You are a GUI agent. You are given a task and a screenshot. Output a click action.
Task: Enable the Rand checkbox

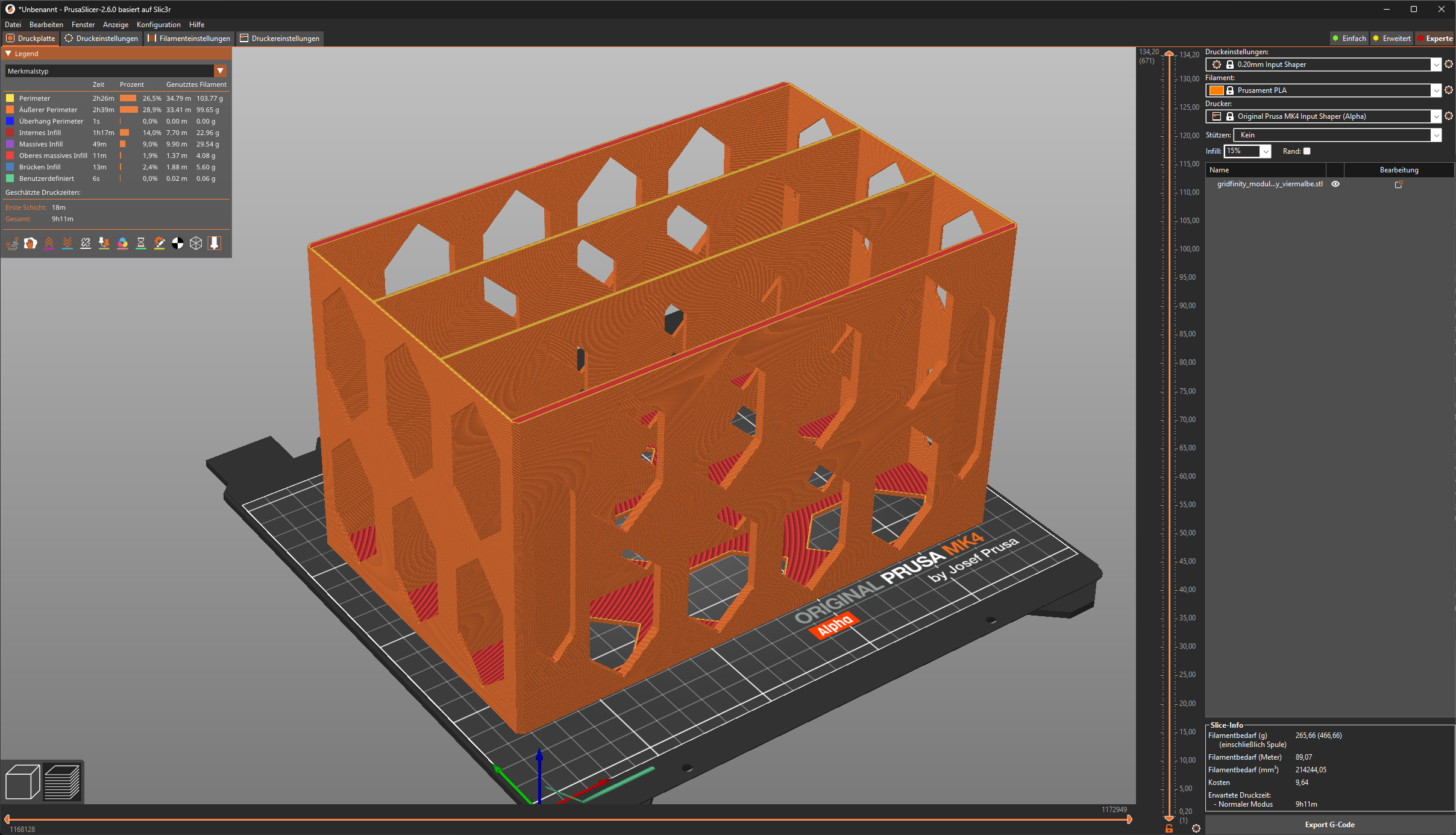1307,151
